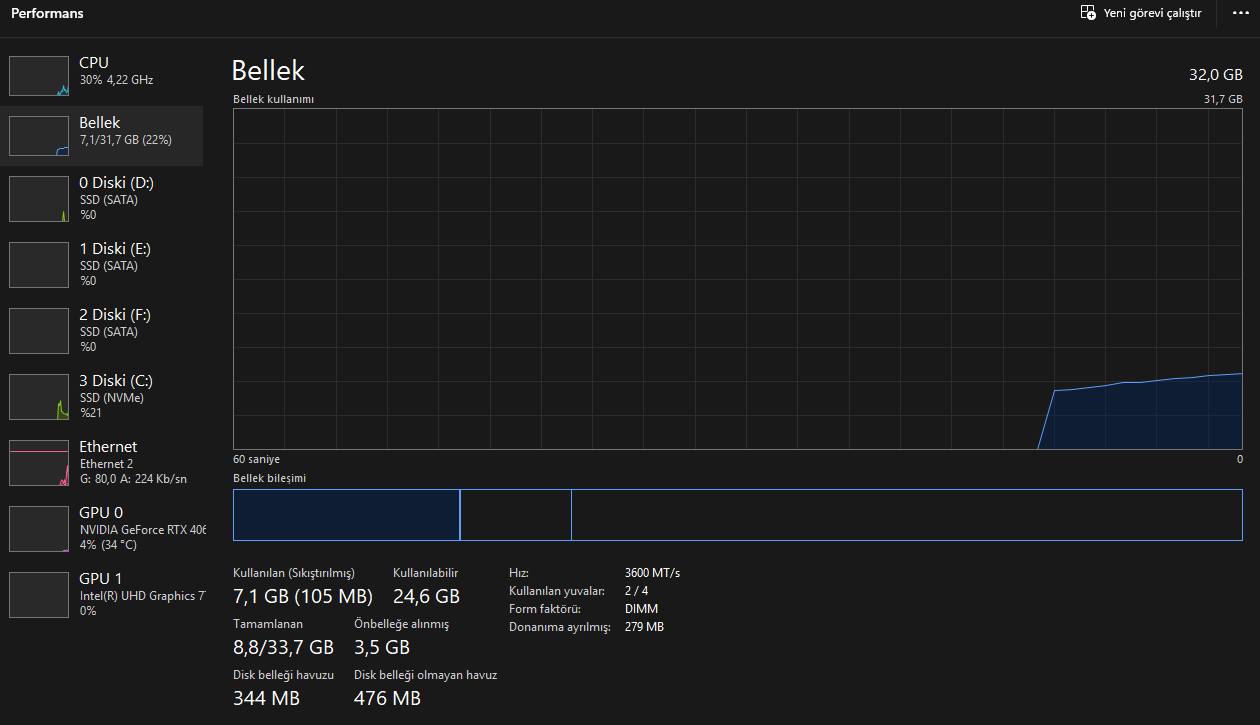Viewport: 1260px width, 725px height.
Task: Click the 476 MB non-paged pool value
Action: coord(387,698)
